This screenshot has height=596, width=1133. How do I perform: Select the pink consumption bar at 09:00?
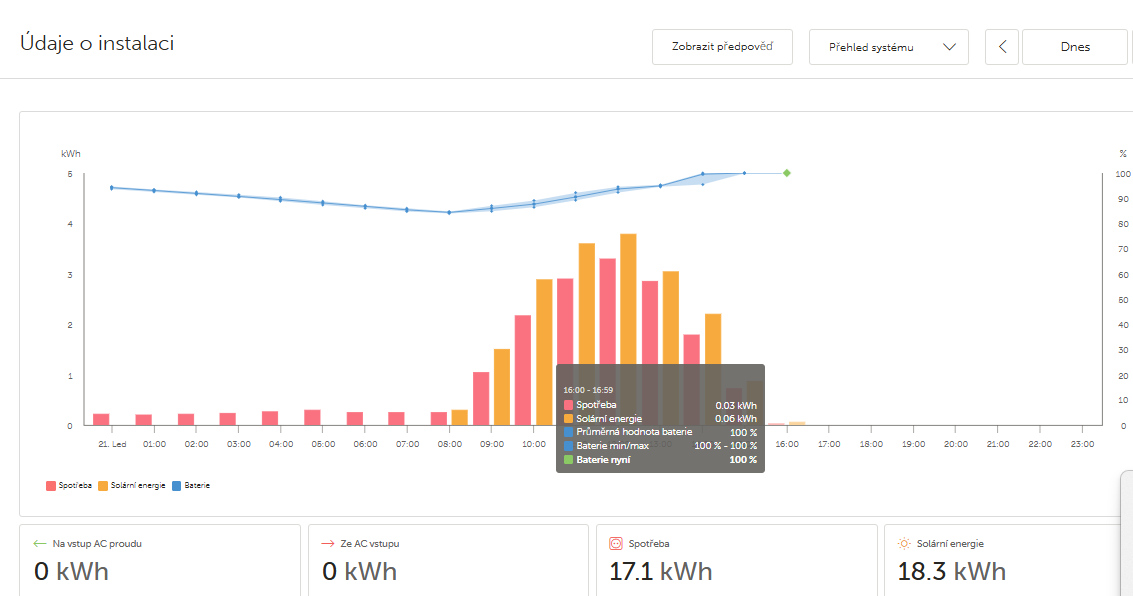tap(481, 398)
